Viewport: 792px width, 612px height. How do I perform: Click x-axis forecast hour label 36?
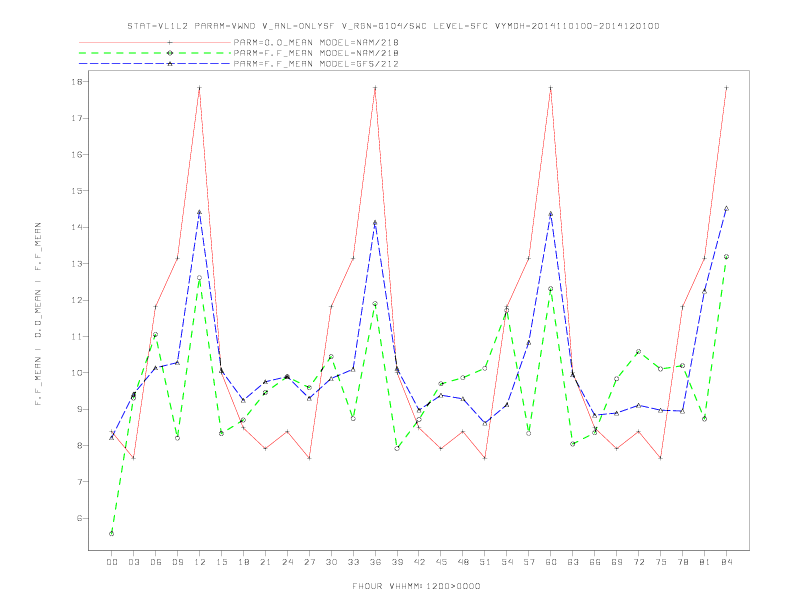pyautogui.click(x=375, y=562)
